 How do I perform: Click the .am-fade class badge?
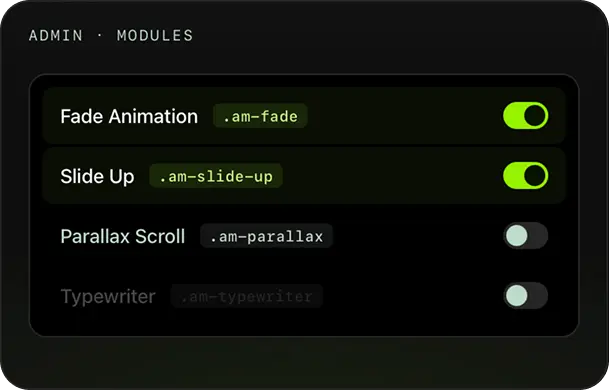(x=260, y=116)
